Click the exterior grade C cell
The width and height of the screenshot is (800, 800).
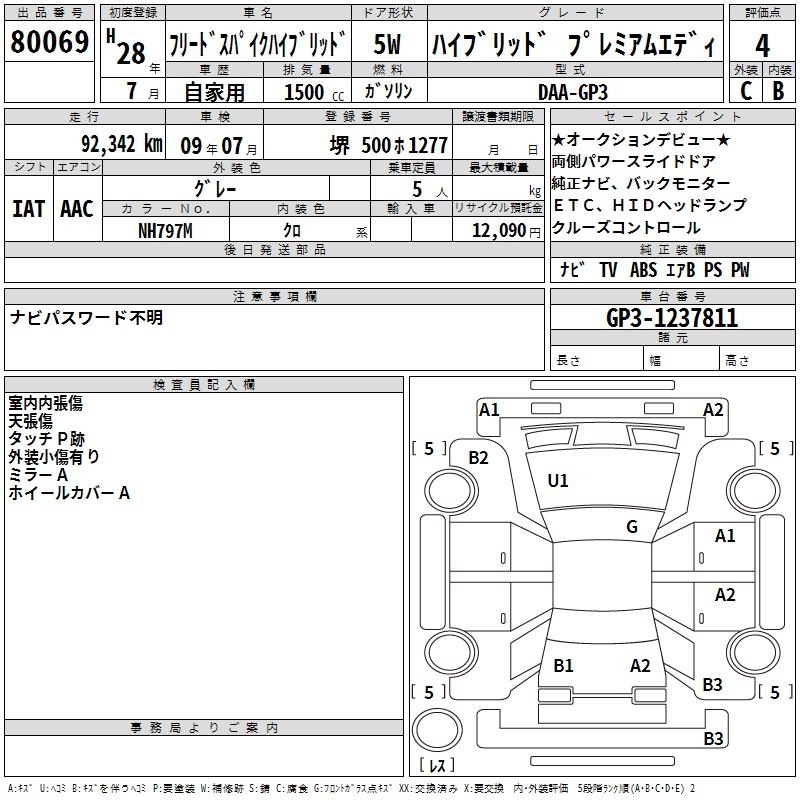point(745,89)
